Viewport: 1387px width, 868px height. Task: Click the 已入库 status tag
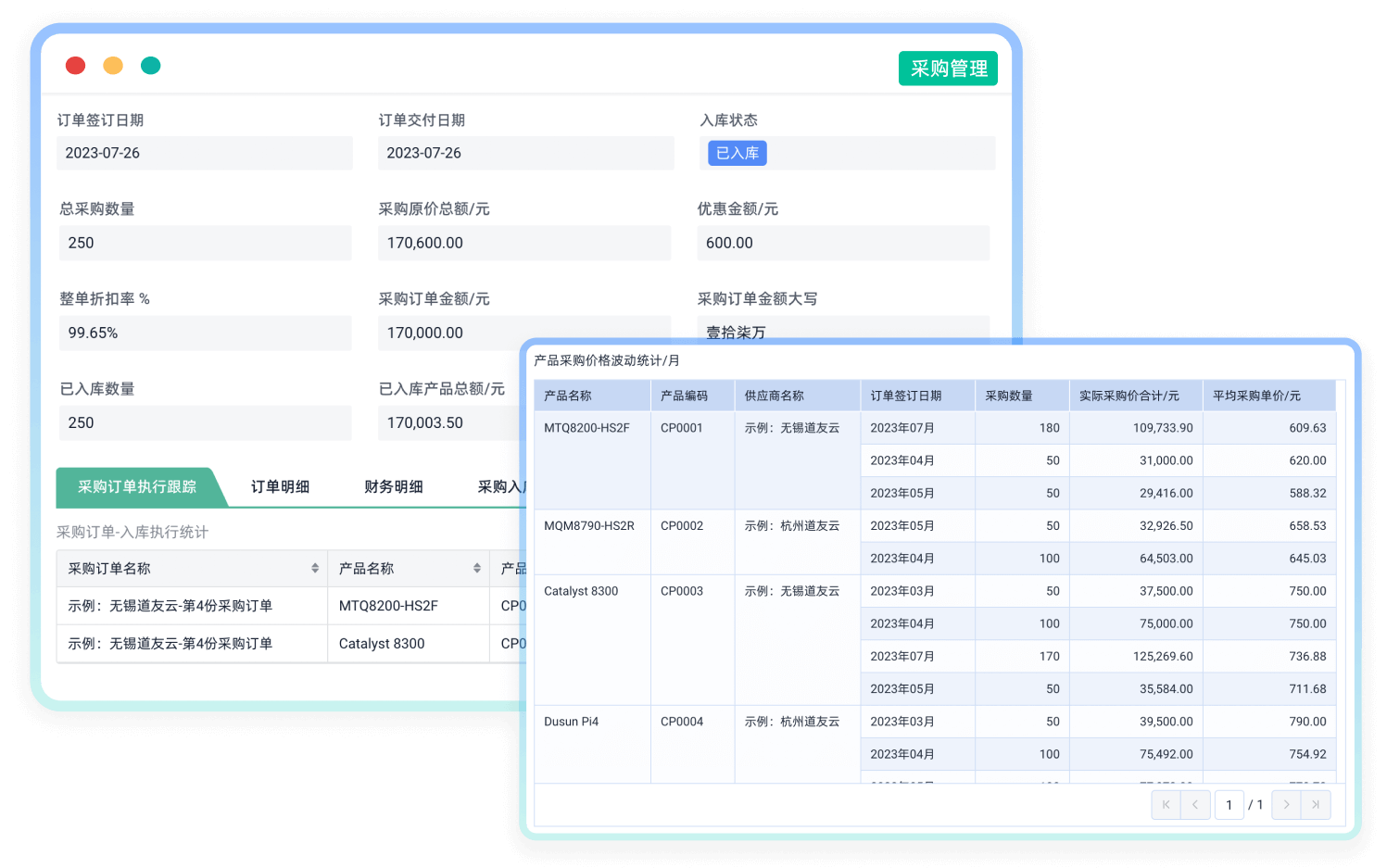[738, 153]
